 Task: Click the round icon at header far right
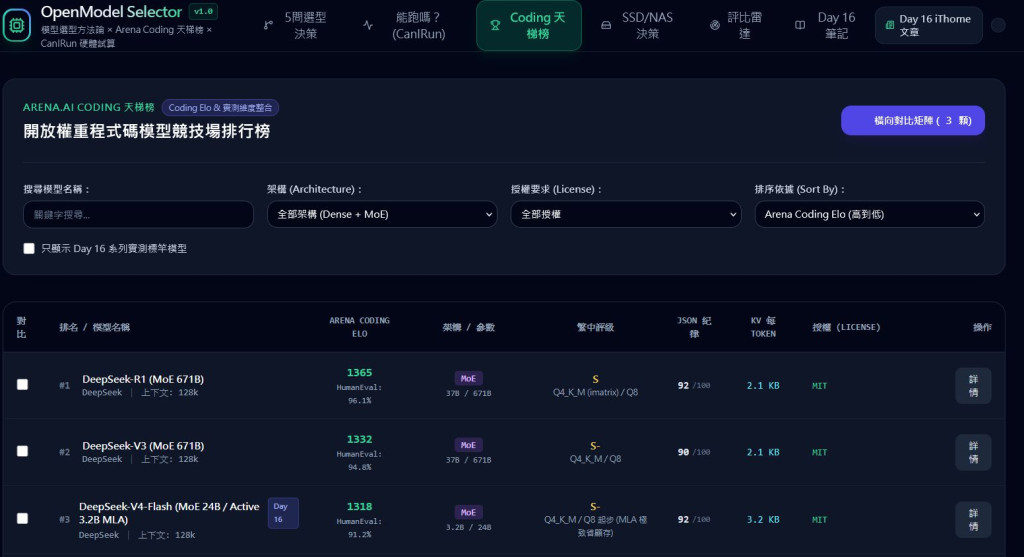pos(998,25)
